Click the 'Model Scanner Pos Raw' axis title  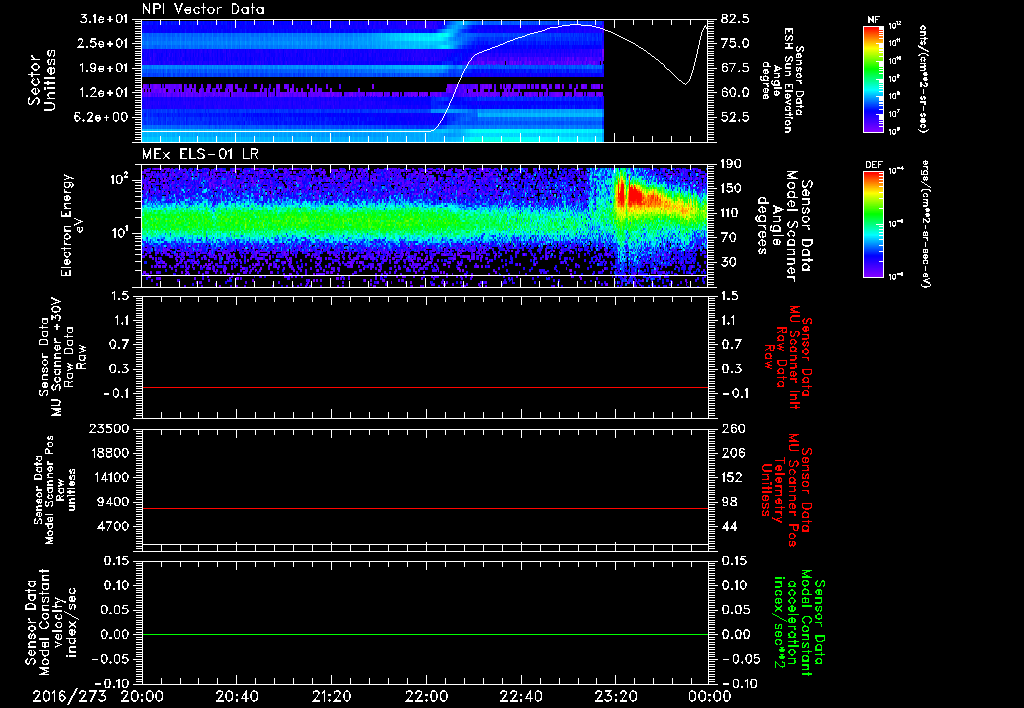click(x=54, y=490)
